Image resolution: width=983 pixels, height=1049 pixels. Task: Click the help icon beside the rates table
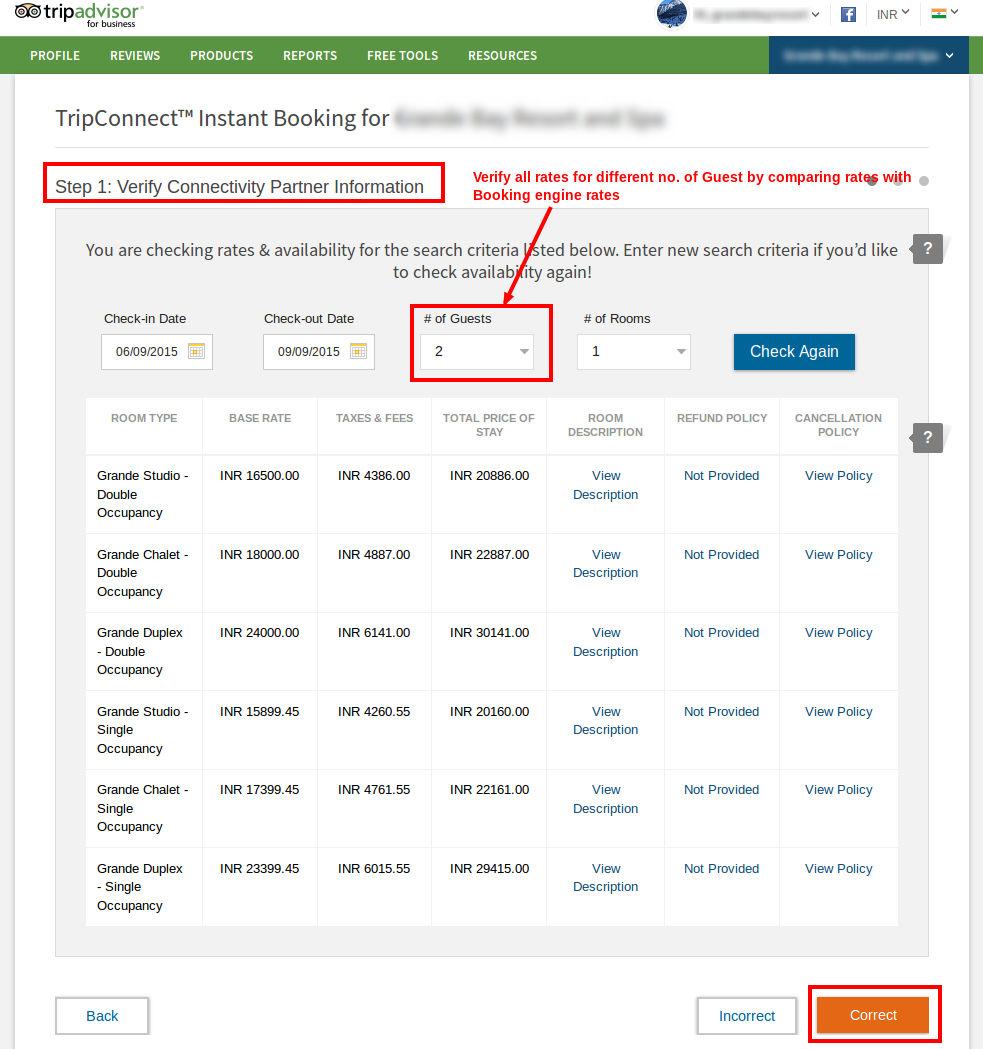[x=927, y=438]
